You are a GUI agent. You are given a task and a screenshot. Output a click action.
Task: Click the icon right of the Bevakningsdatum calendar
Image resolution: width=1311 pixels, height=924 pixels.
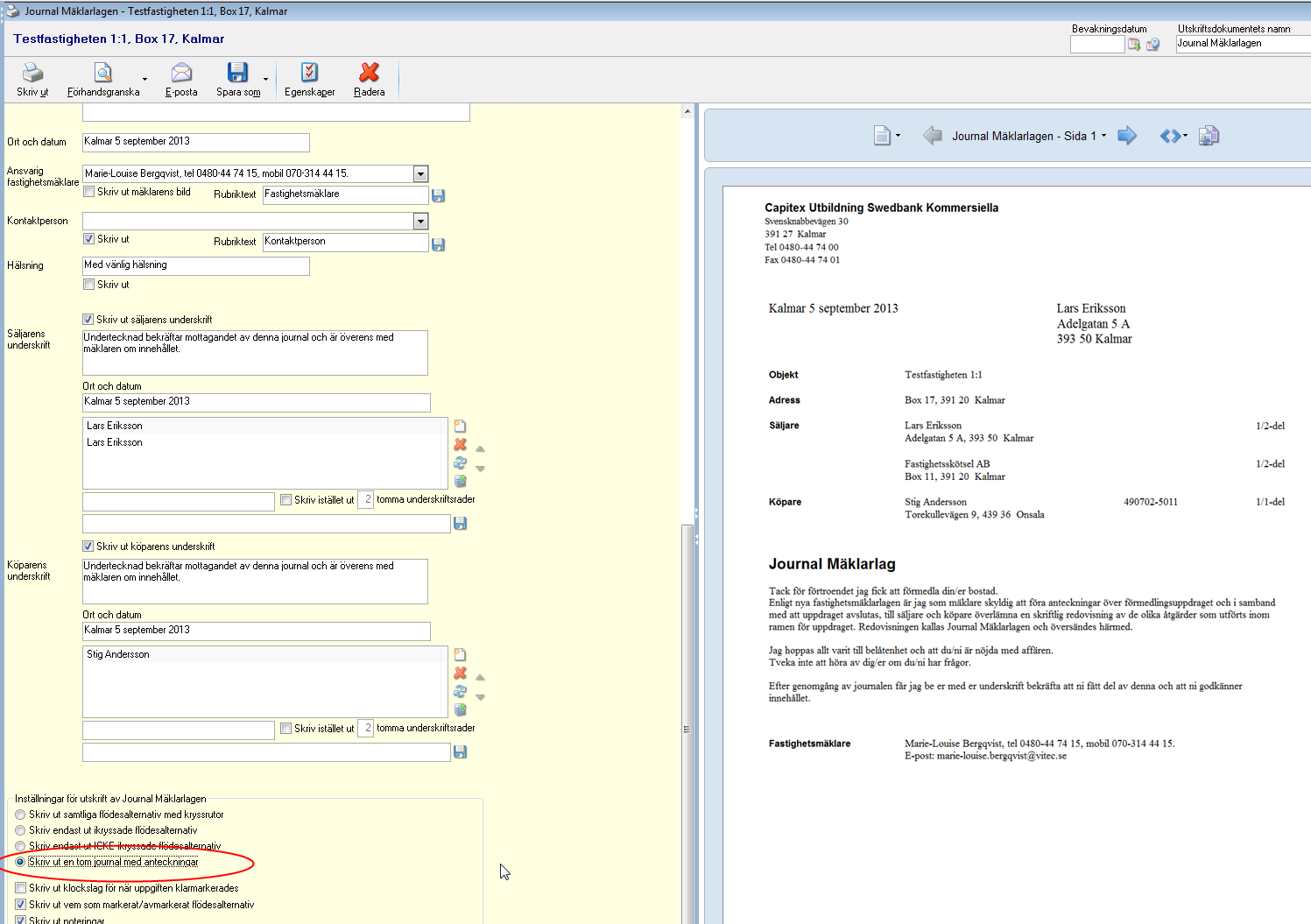(x=1152, y=44)
